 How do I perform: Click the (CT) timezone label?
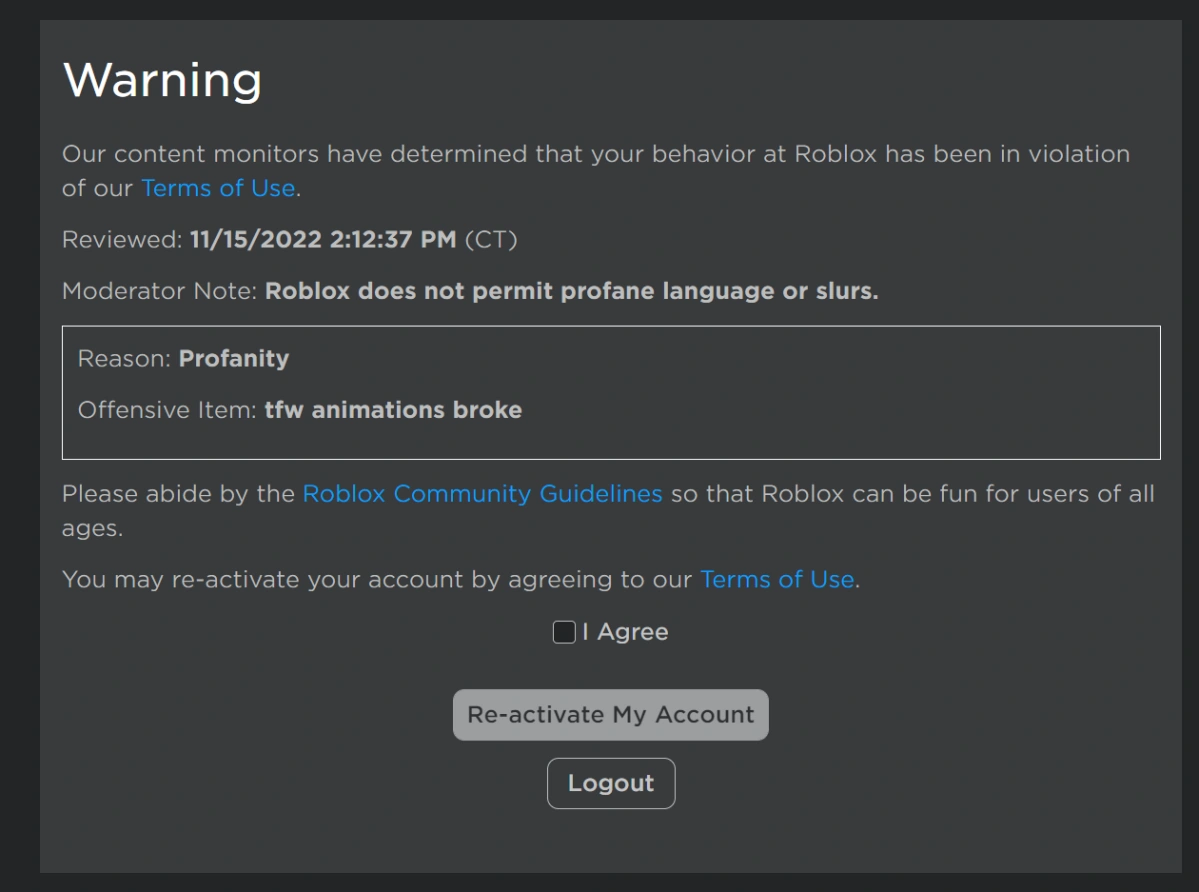[x=490, y=240]
